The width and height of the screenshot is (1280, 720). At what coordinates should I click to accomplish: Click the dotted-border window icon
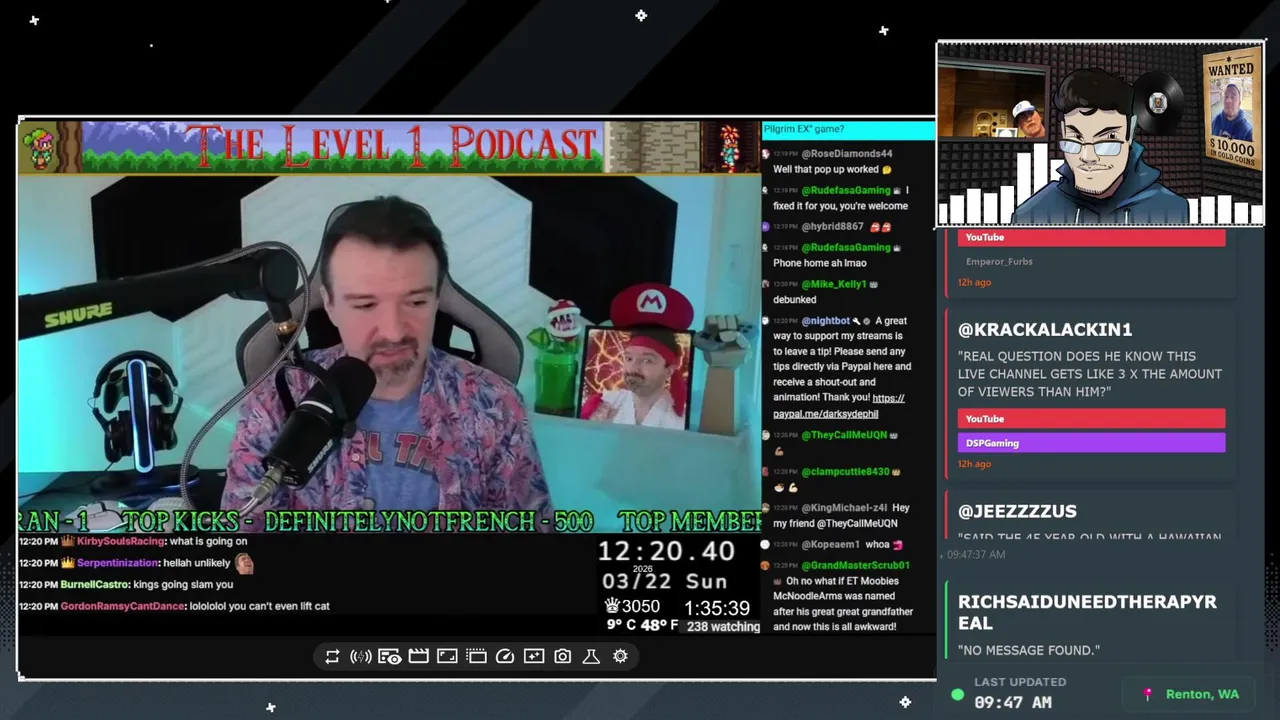(x=476, y=656)
